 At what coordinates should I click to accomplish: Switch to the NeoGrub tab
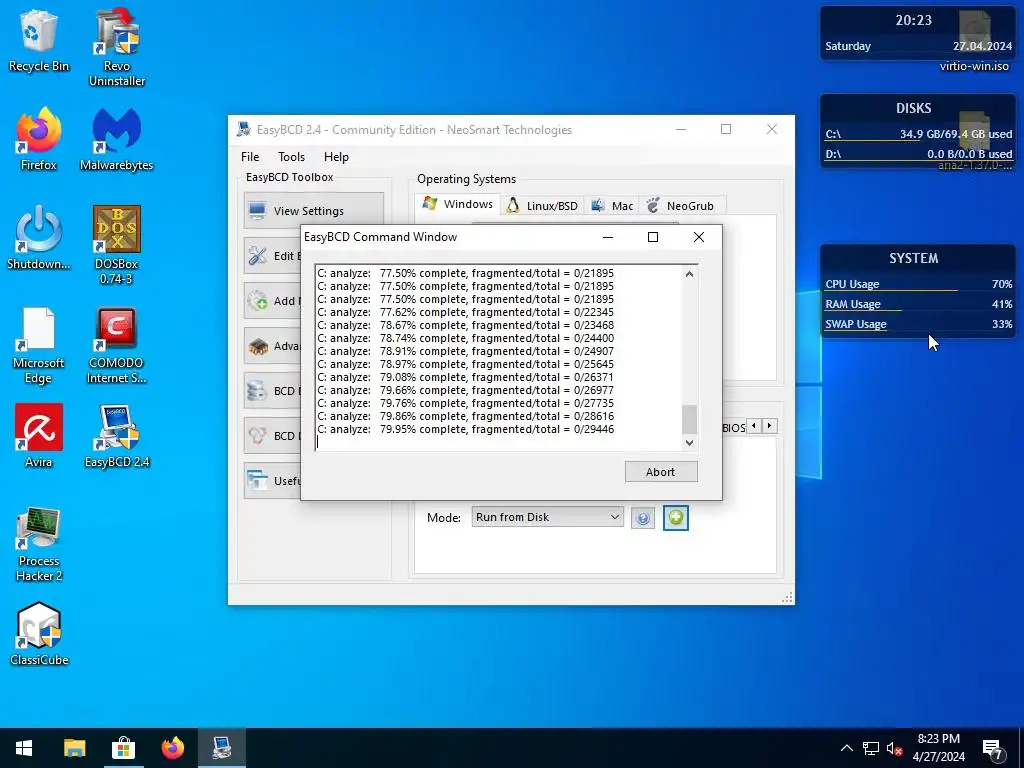click(680, 206)
